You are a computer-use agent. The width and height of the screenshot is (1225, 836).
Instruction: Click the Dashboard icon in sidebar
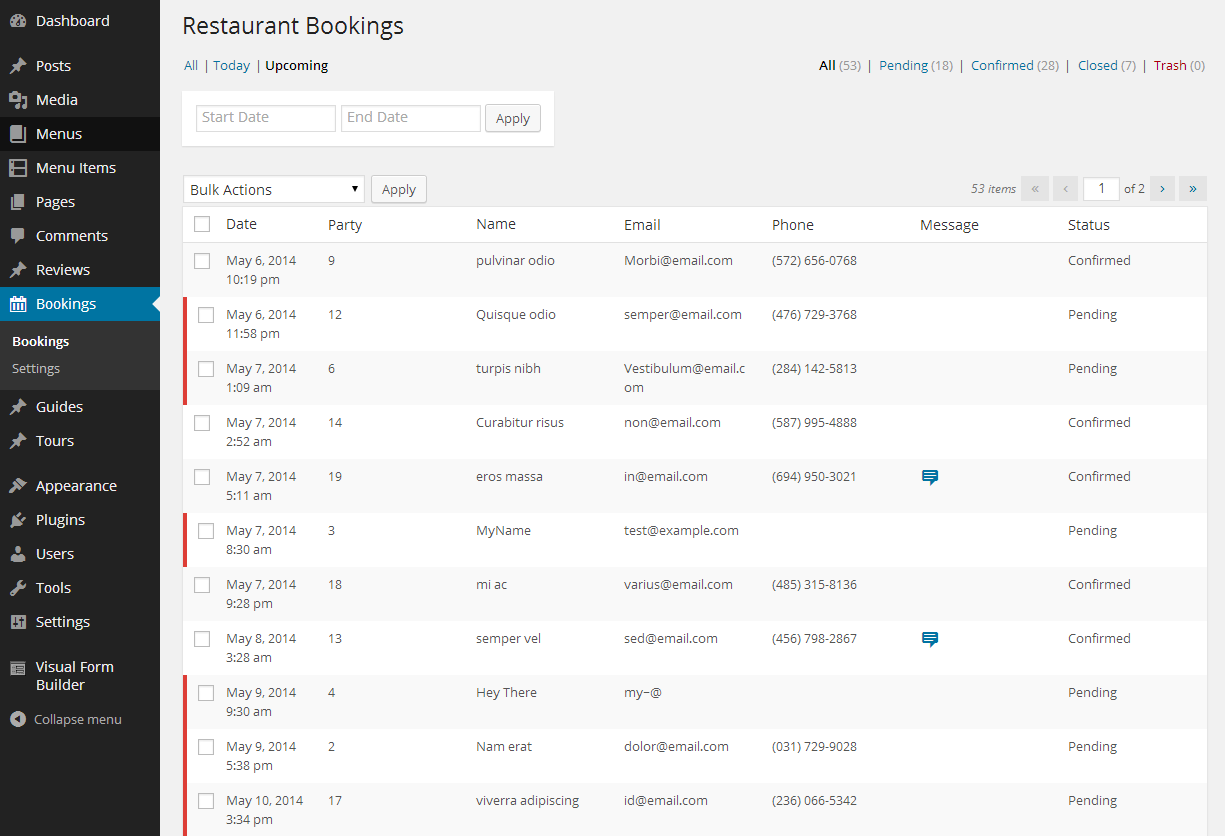click(x=18, y=21)
